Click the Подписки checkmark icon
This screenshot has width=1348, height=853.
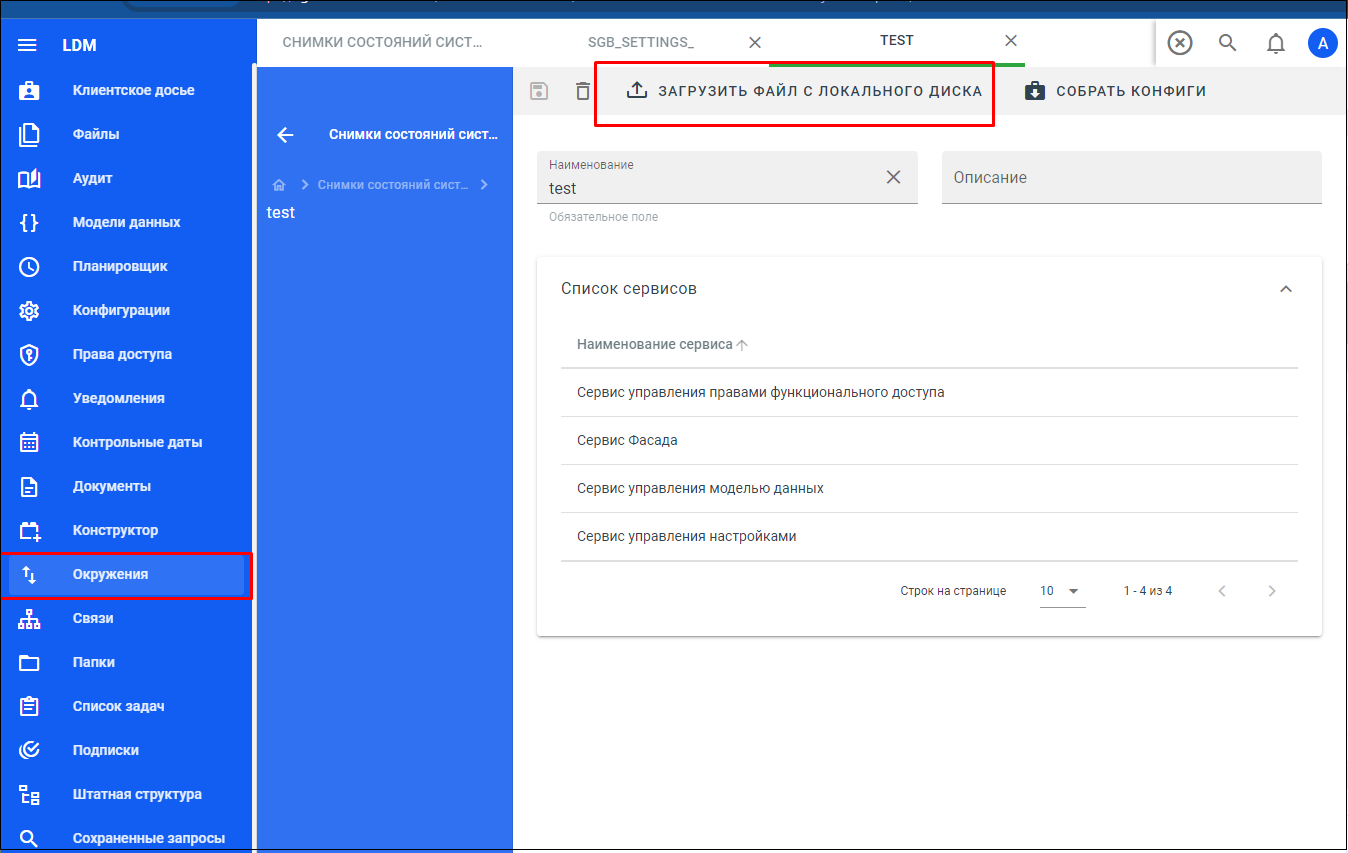(29, 750)
